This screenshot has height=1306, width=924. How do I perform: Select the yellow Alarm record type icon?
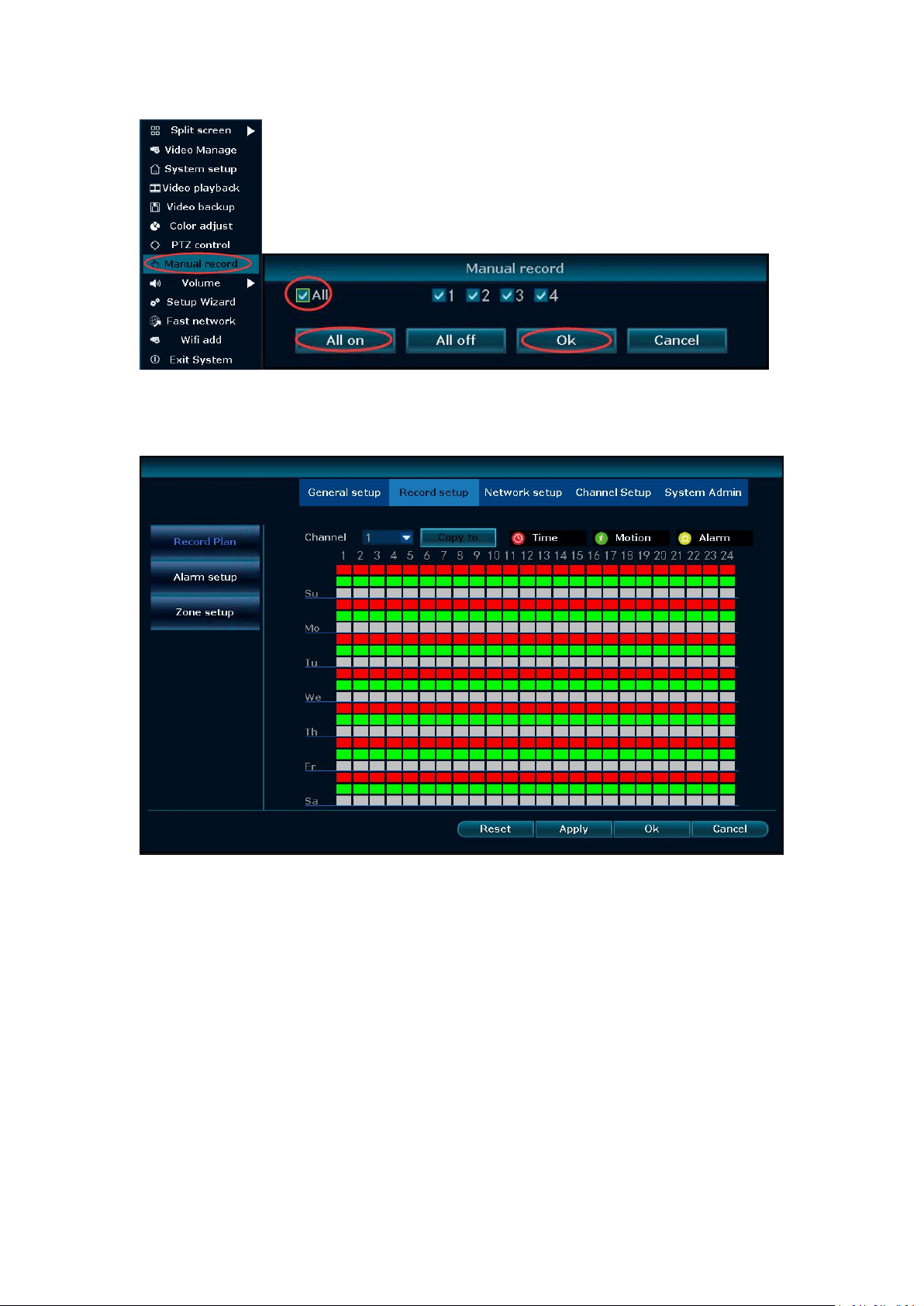pyautogui.click(x=684, y=538)
